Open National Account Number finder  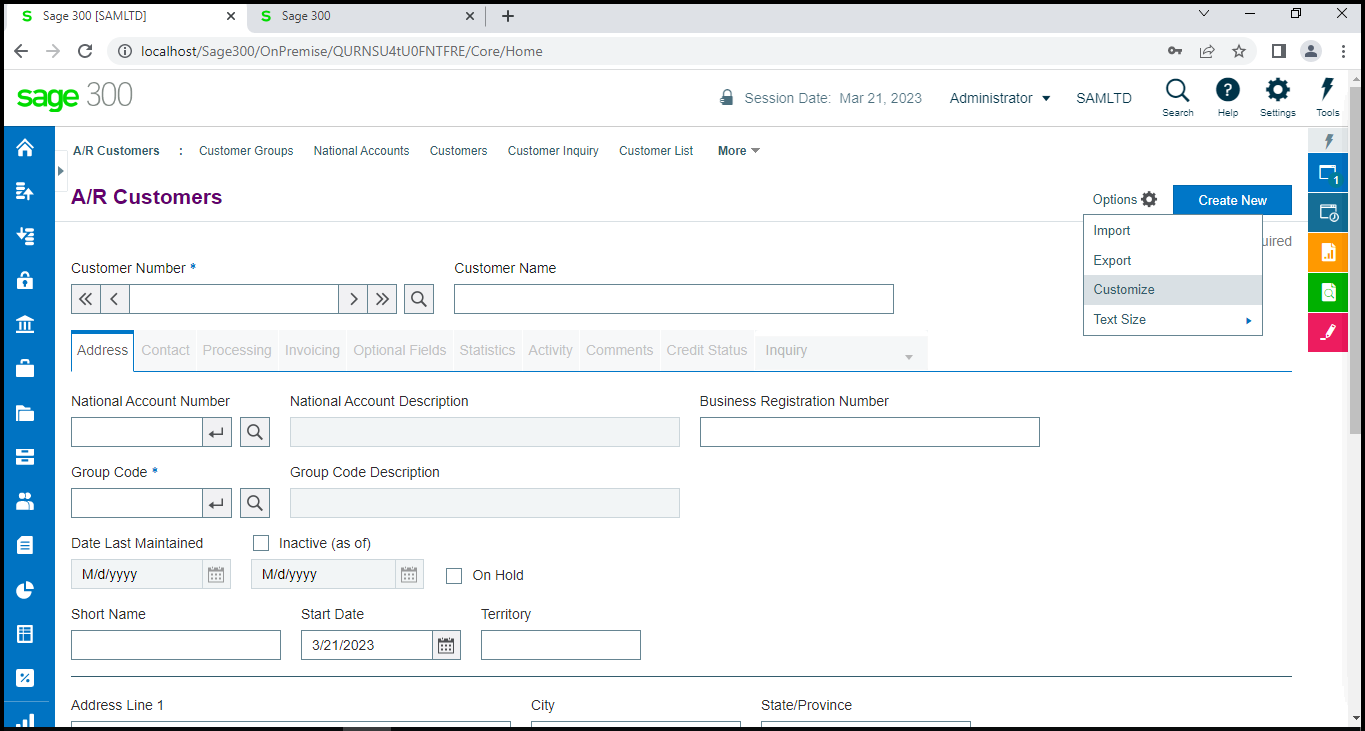tap(255, 432)
